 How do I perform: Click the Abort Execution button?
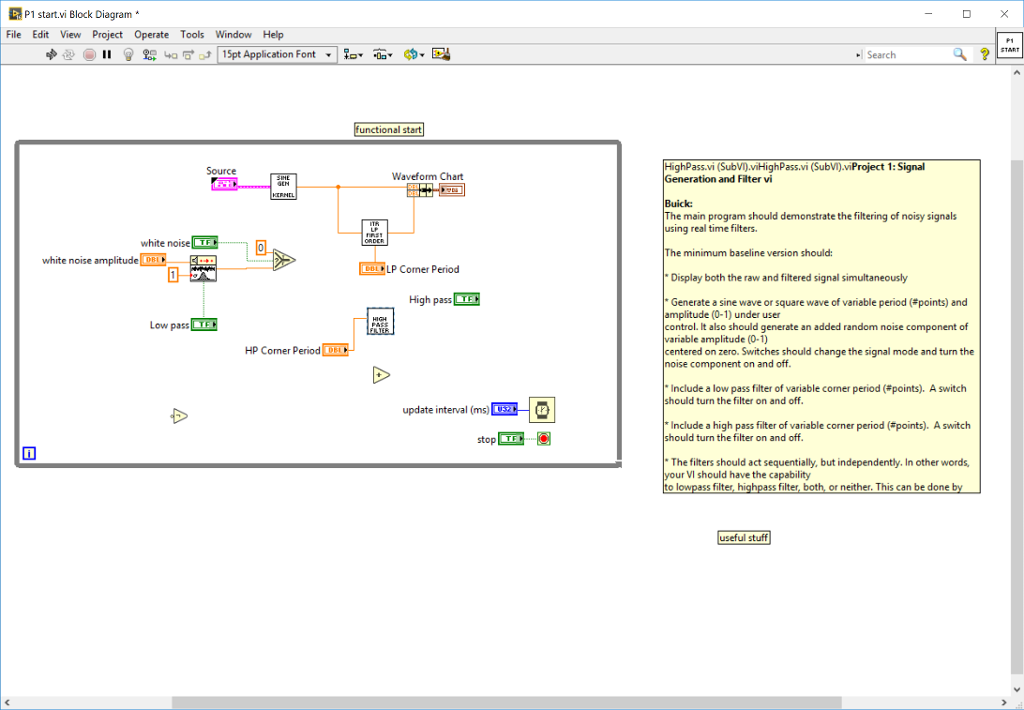pos(88,54)
